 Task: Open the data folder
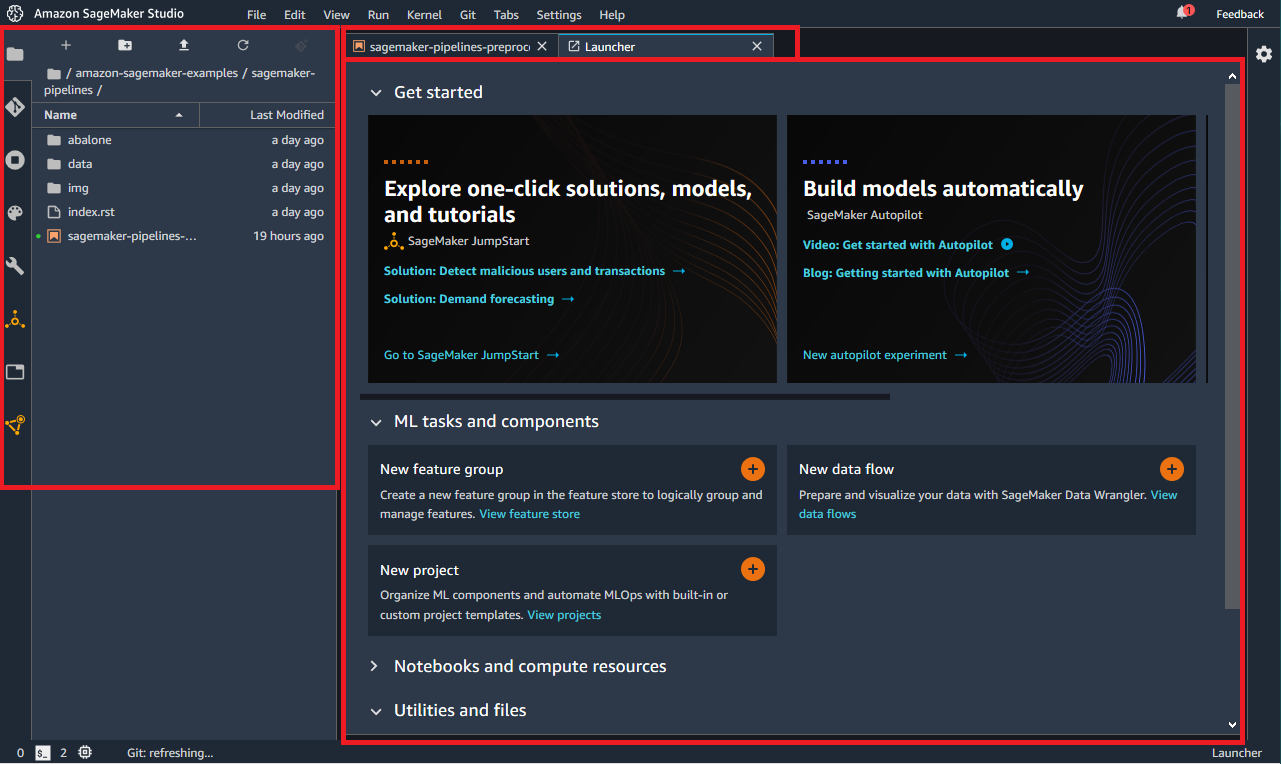(x=184, y=164)
